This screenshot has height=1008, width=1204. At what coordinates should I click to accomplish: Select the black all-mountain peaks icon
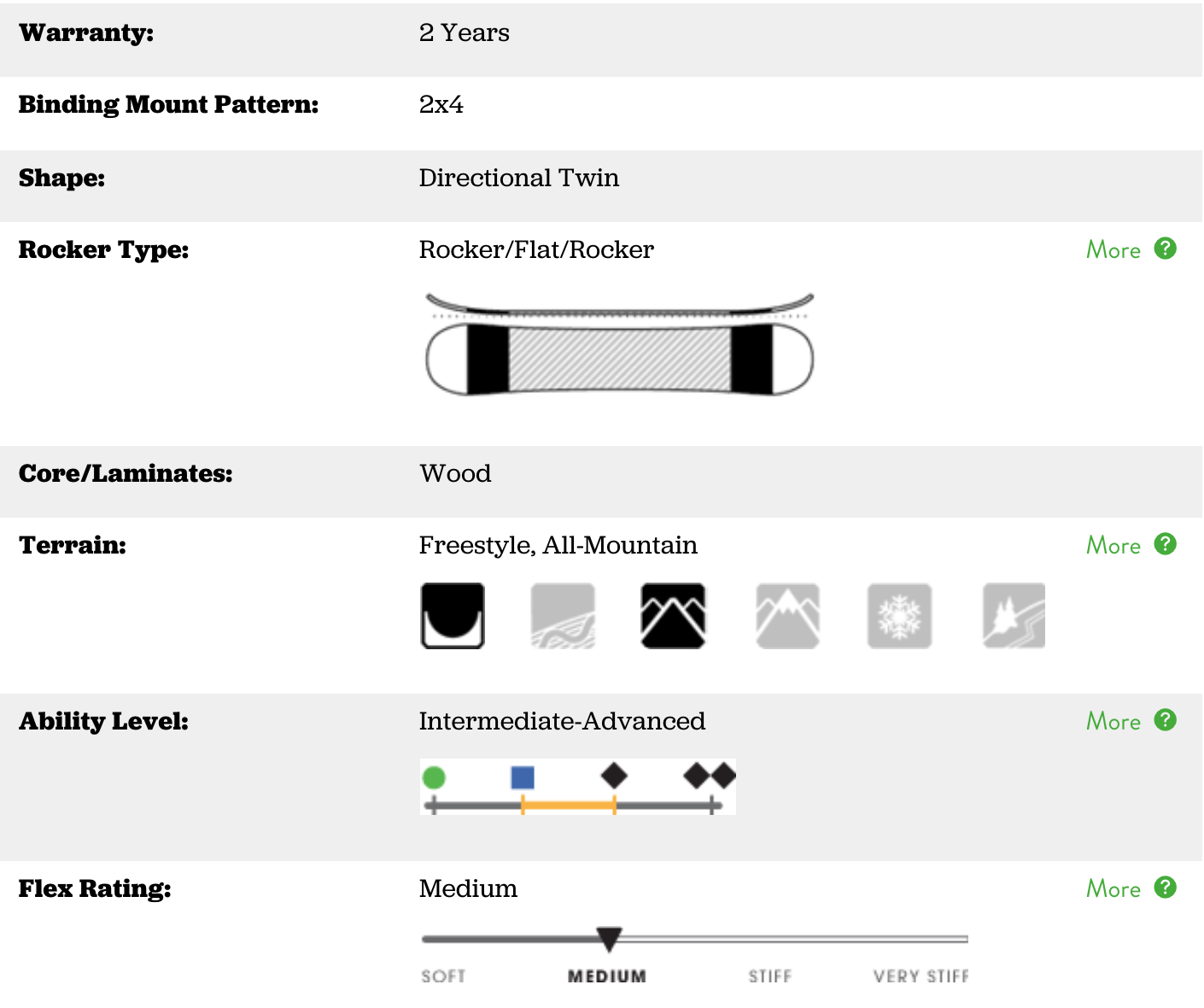point(673,616)
